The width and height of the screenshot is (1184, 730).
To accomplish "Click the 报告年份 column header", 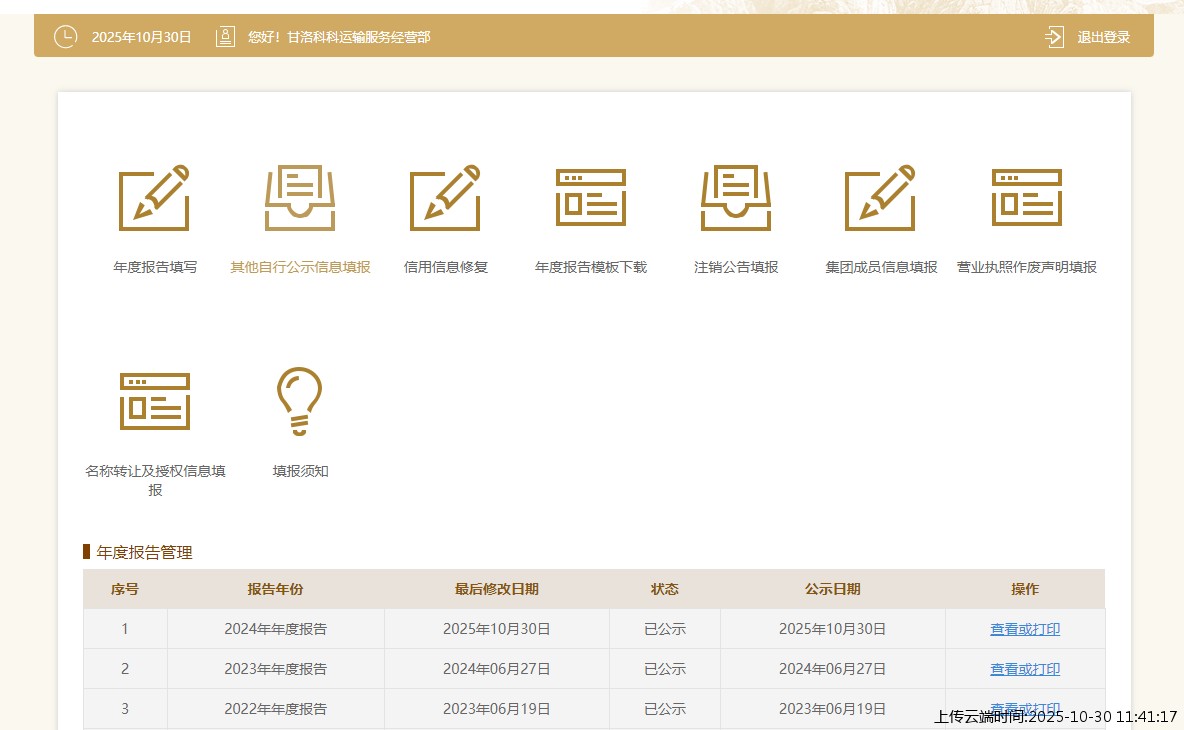I will [275, 589].
